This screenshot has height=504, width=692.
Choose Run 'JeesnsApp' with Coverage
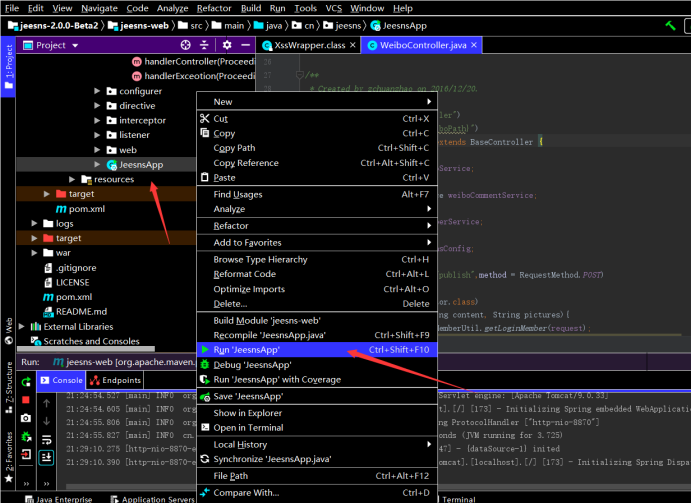pyautogui.click(x=317, y=380)
